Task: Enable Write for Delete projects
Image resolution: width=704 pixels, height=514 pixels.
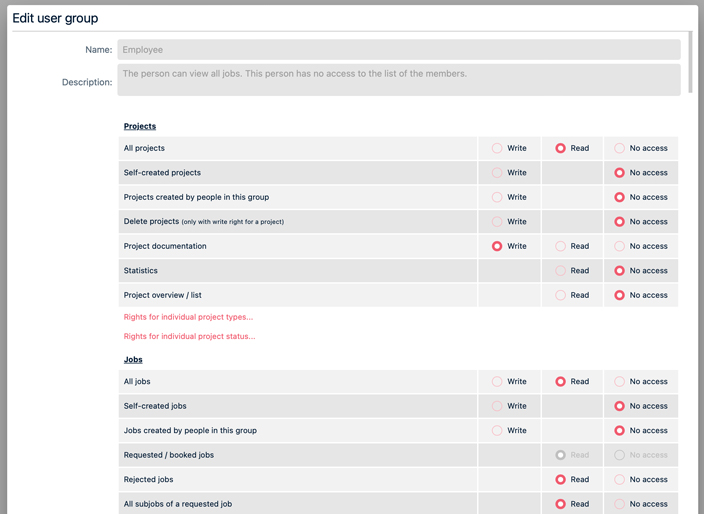Action: 497,222
